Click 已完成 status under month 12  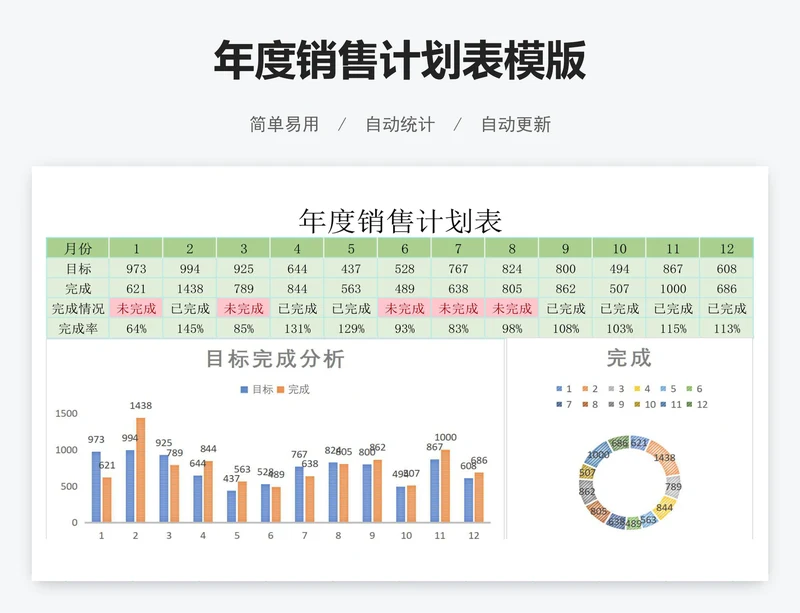[x=727, y=308]
